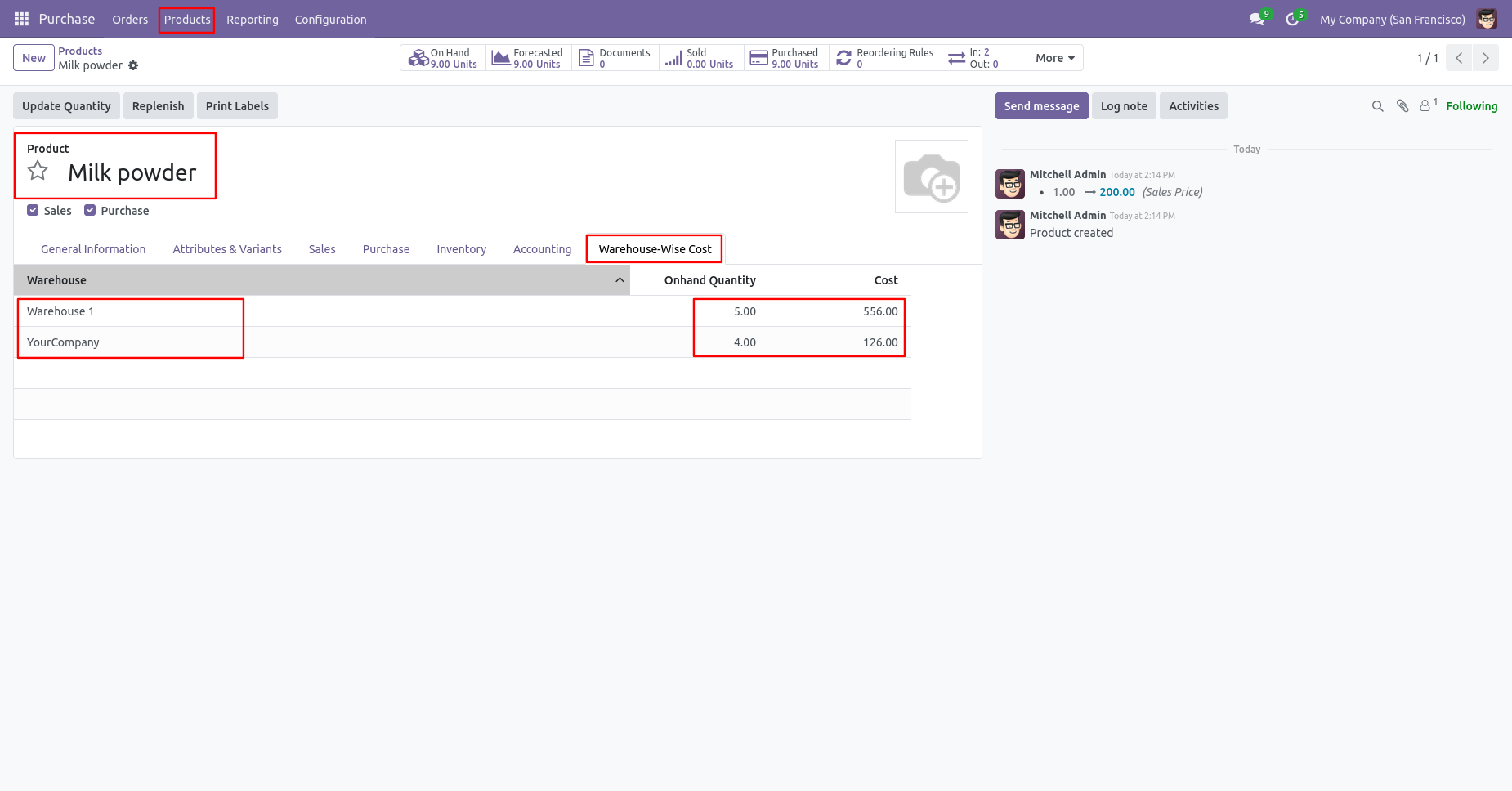This screenshot has height=791, width=1512.
Task: Switch to Inventory tab
Action: [461, 249]
